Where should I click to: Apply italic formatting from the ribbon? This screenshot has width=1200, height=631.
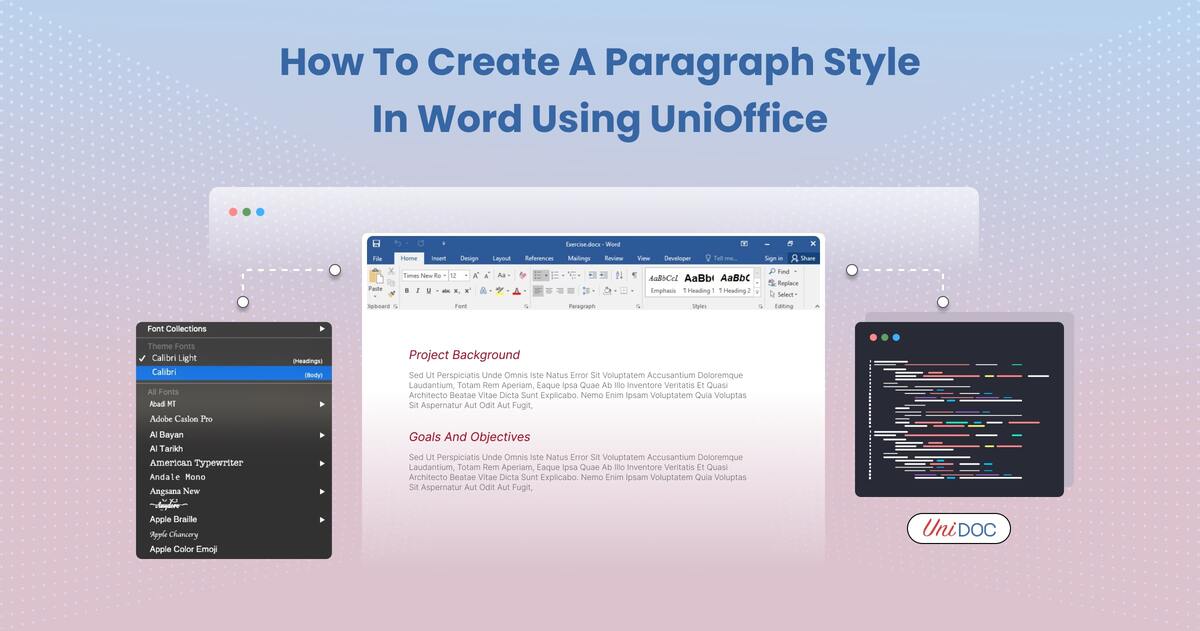pyautogui.click(x=417, y=289)
